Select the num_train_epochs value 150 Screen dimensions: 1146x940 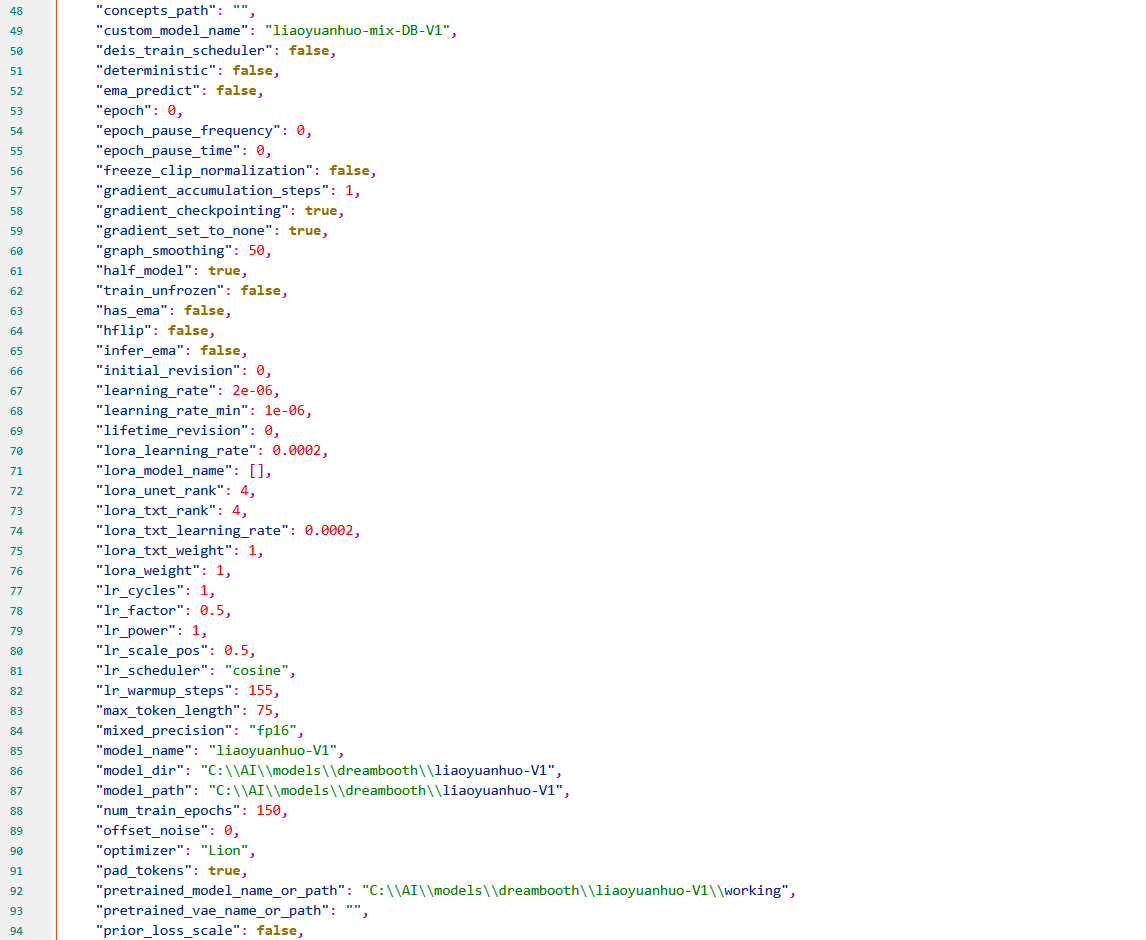(271, 810)
